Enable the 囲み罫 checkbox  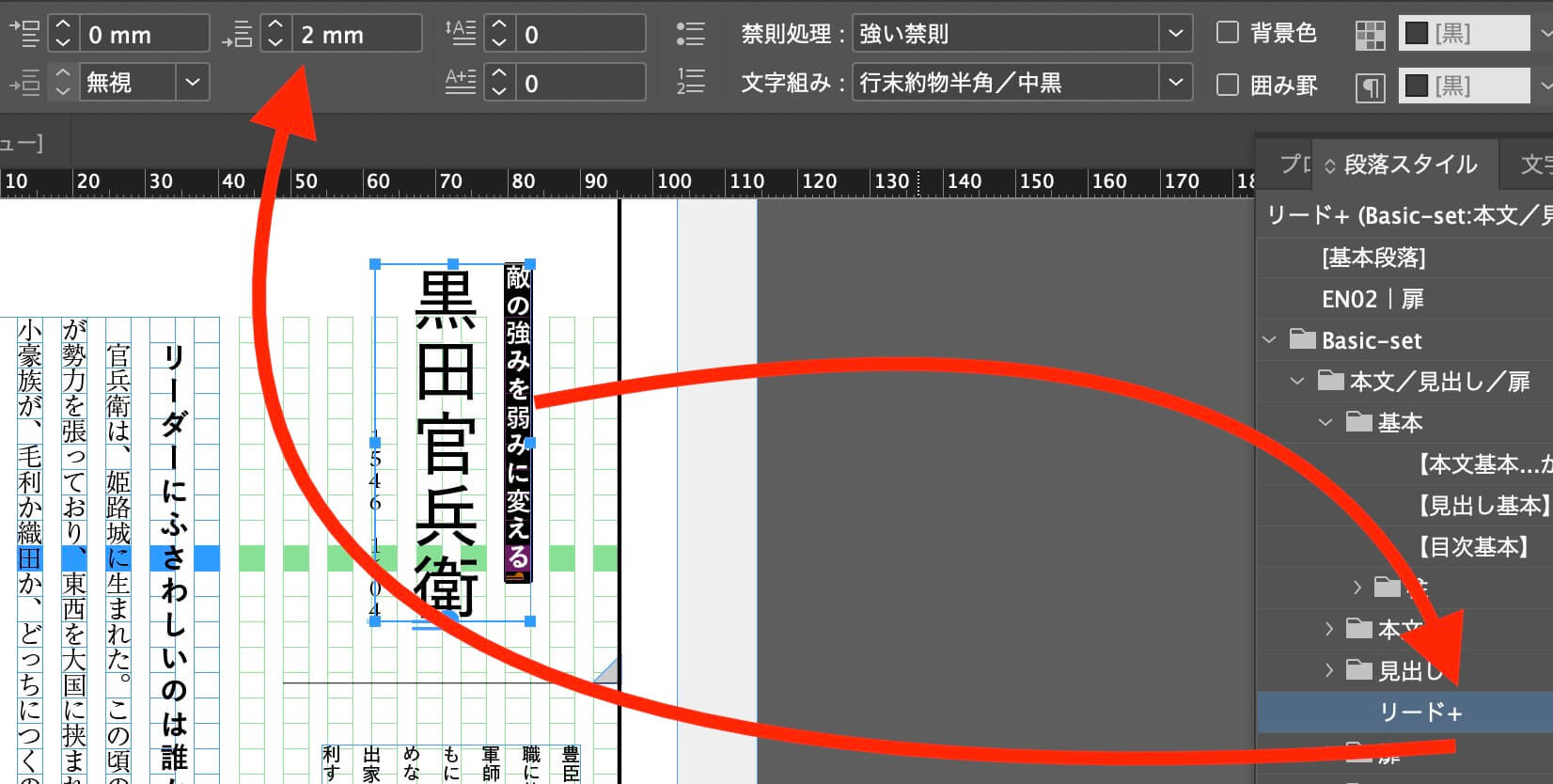click(1228, 85)
